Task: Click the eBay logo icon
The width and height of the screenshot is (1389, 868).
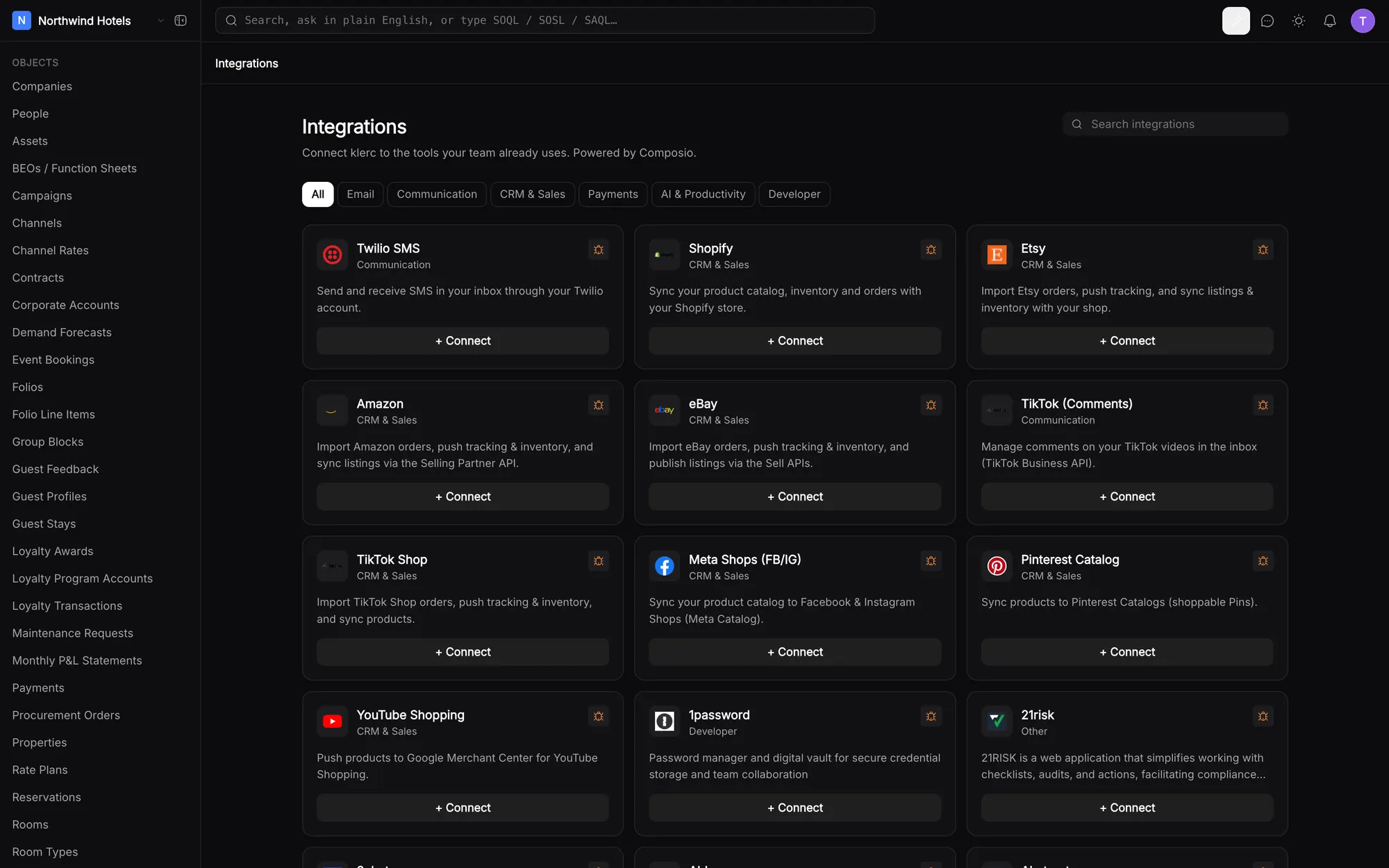Action: tap(664, 410)
